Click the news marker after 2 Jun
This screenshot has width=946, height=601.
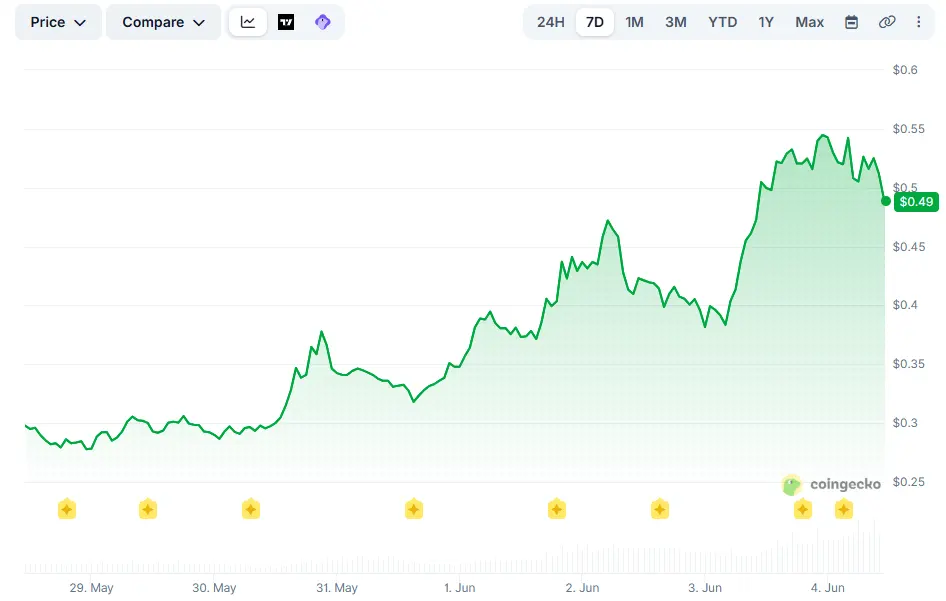click(660, 509)
